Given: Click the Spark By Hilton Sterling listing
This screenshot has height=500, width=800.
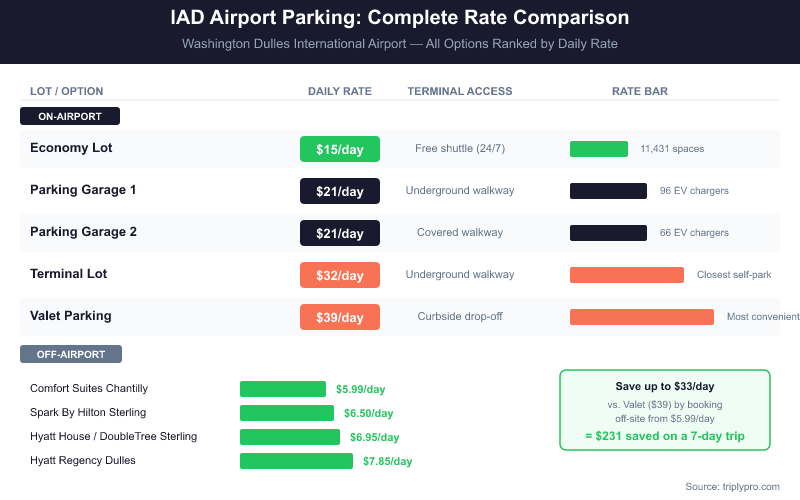Looking at the screenshot, I should (88, 412).
